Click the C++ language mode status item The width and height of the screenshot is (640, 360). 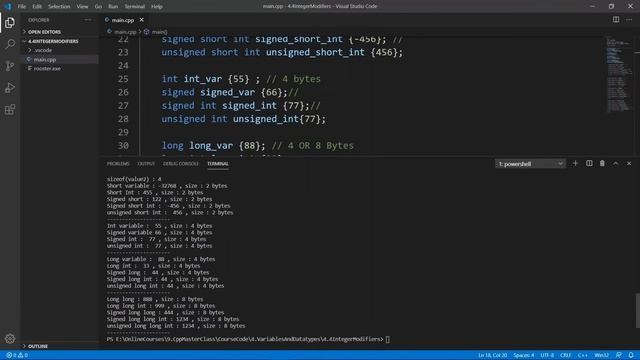582,355
